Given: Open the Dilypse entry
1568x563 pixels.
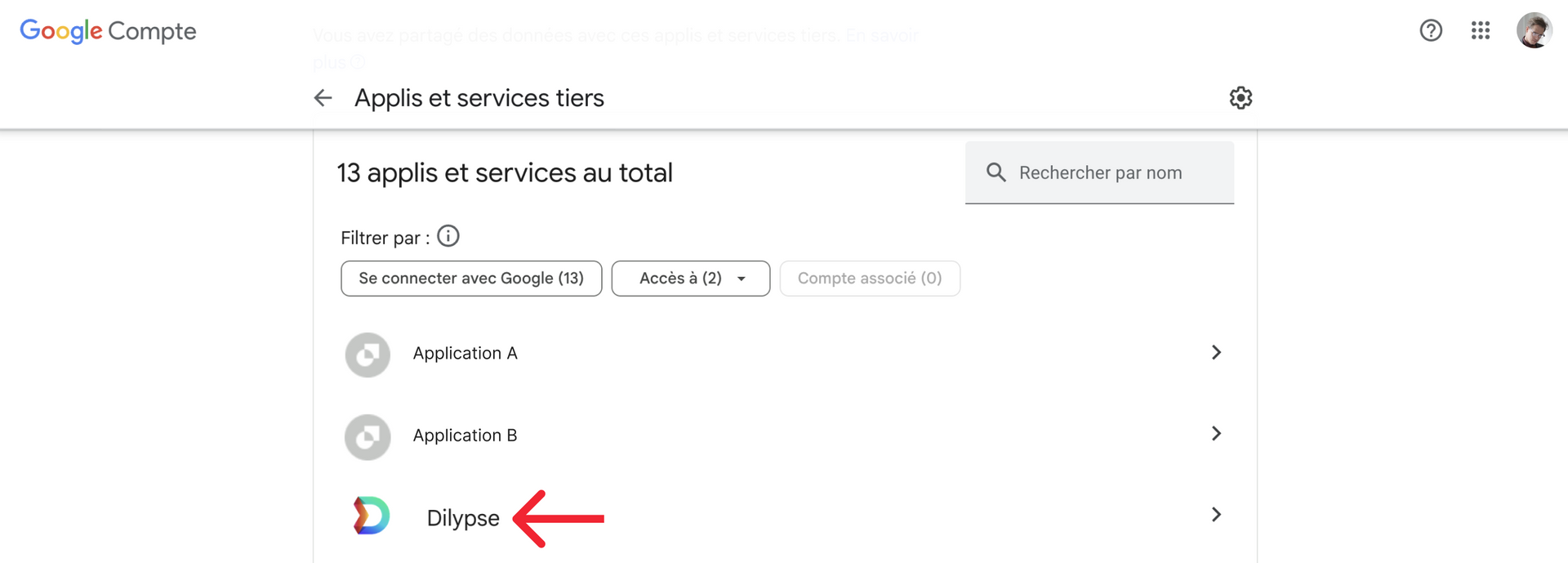Looking at the screenshot, I should click(x=786, y=516).
